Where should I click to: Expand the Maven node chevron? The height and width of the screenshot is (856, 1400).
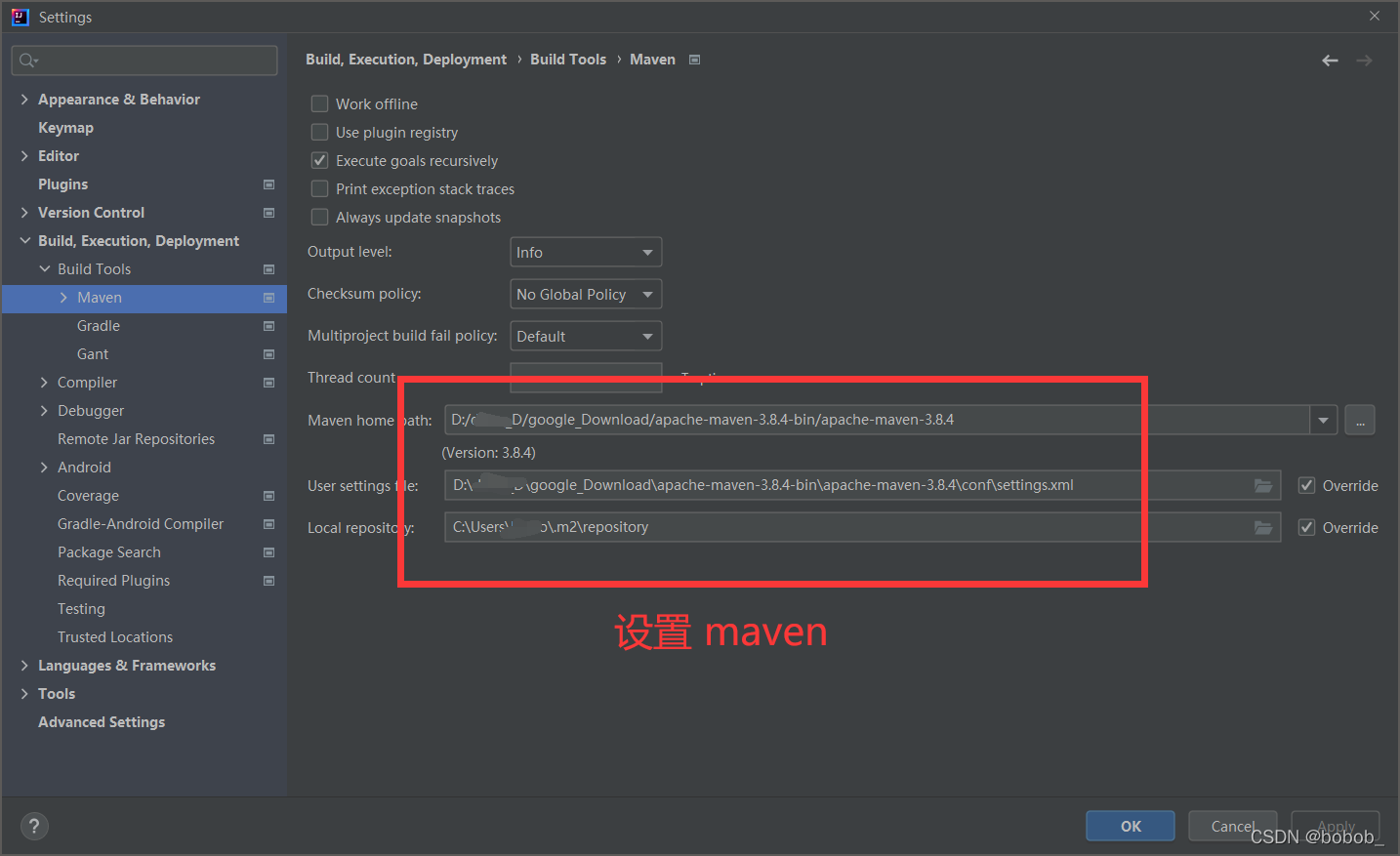pyautogui.click(x=63, y=298)
